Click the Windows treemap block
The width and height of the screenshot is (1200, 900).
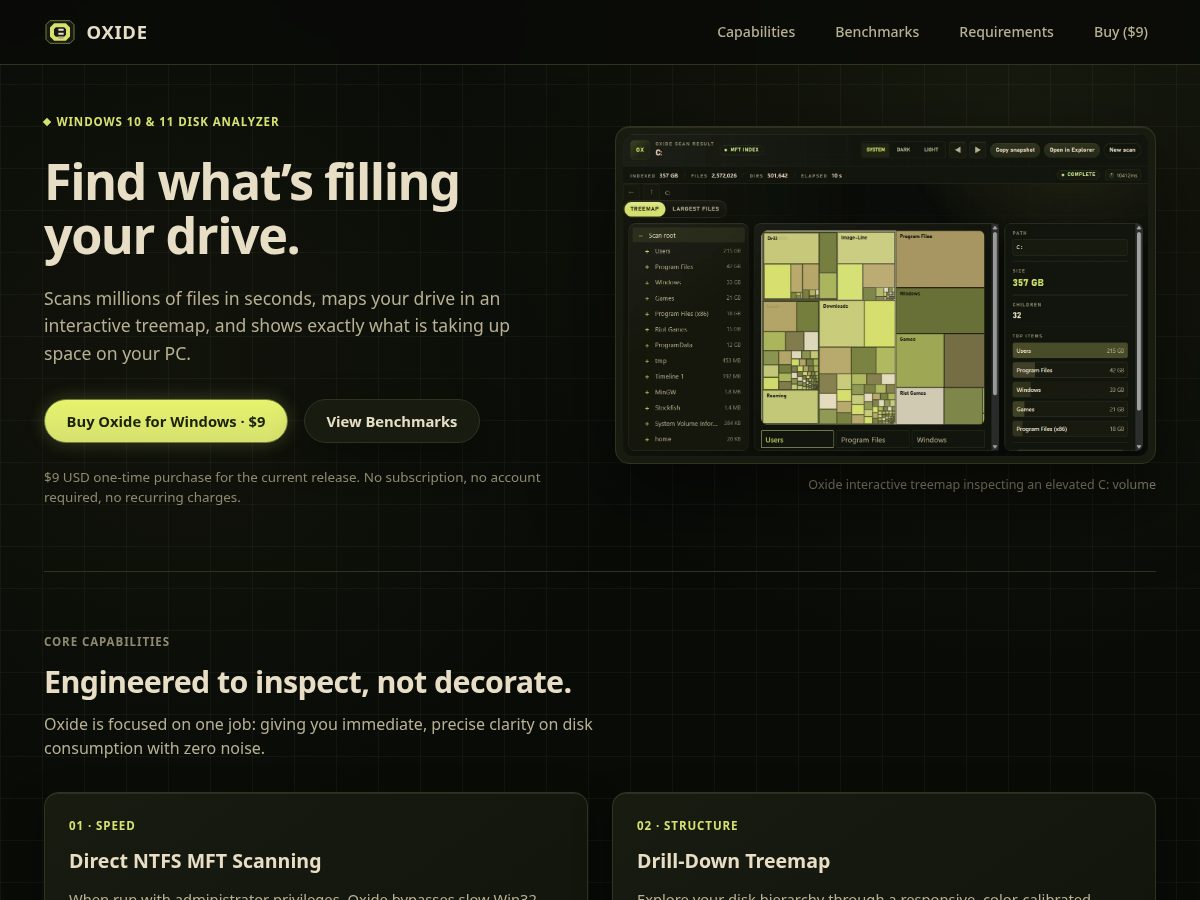point(940,310)
